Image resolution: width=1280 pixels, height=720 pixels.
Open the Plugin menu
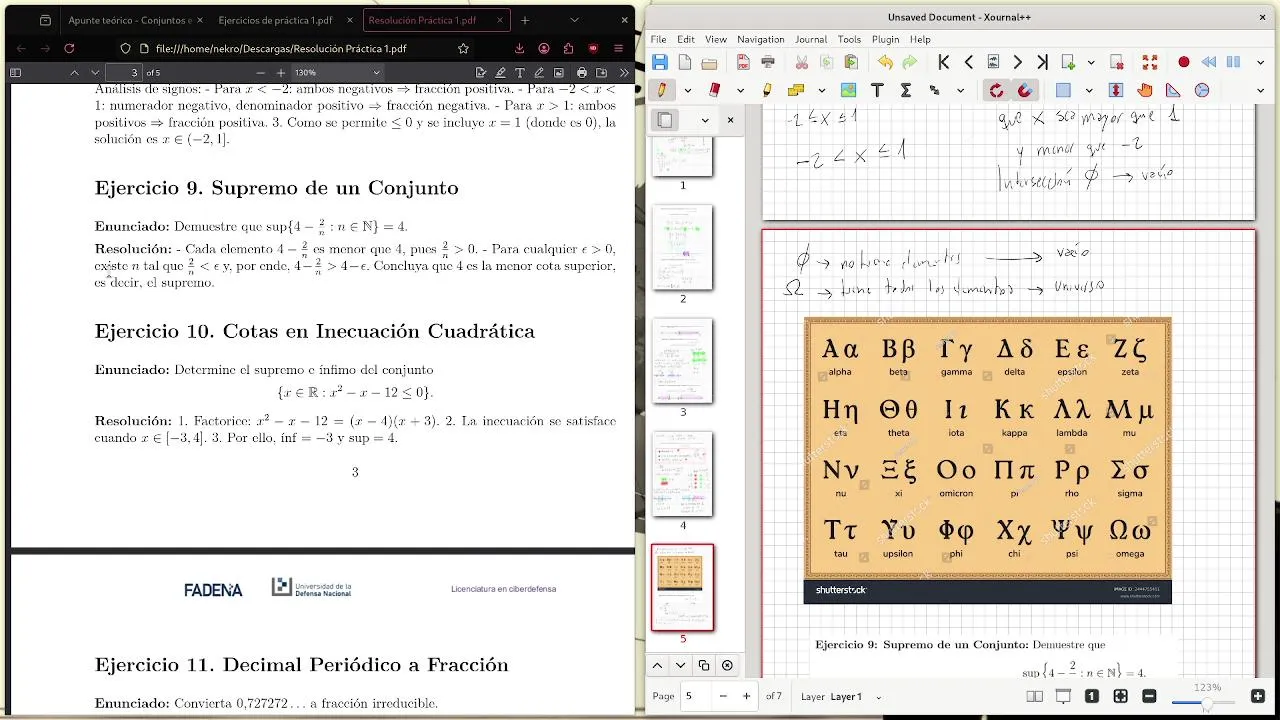click(885, 39)
